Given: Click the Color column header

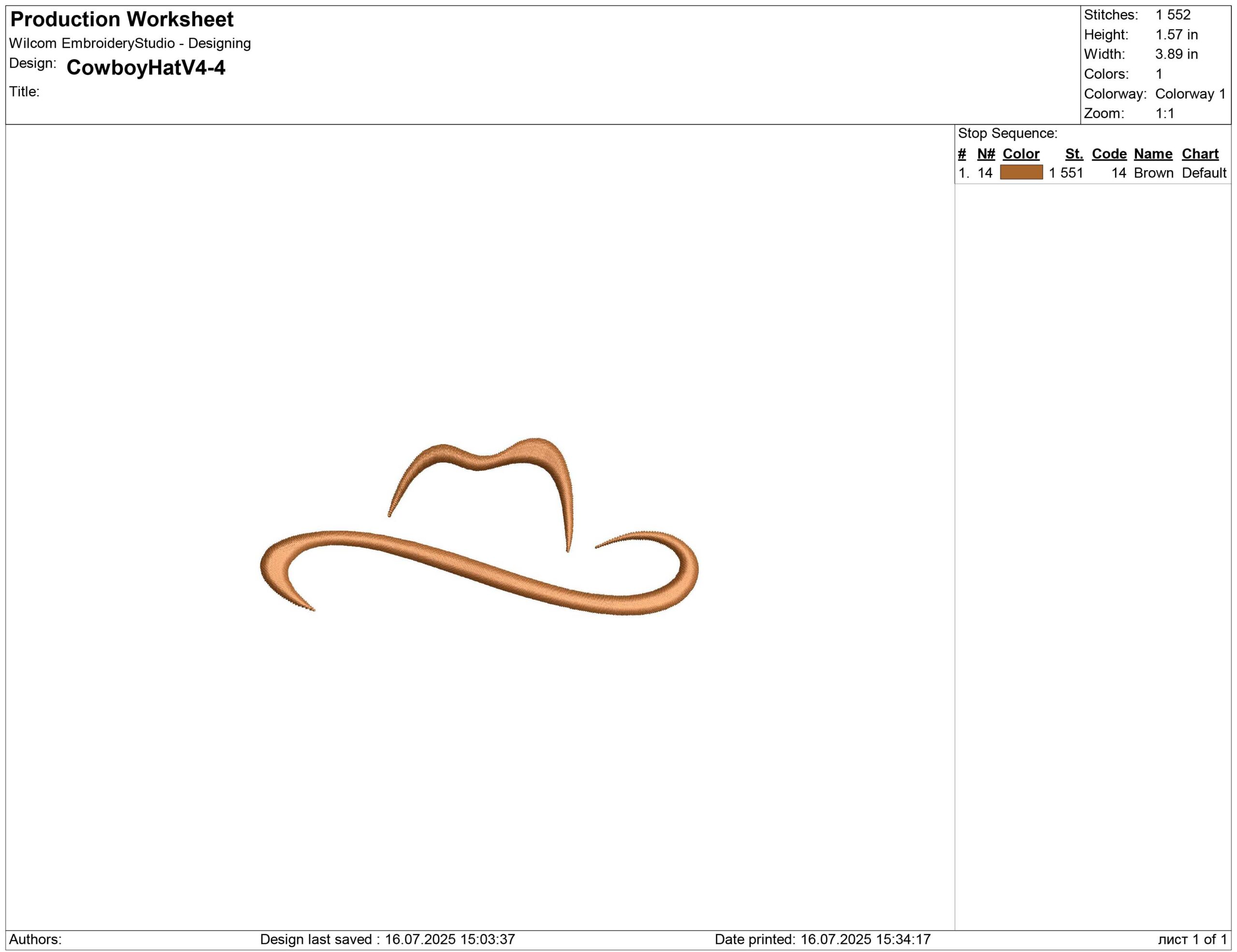Looking at the screenshot, I should pyautogui.click(x=1021, y=154).
